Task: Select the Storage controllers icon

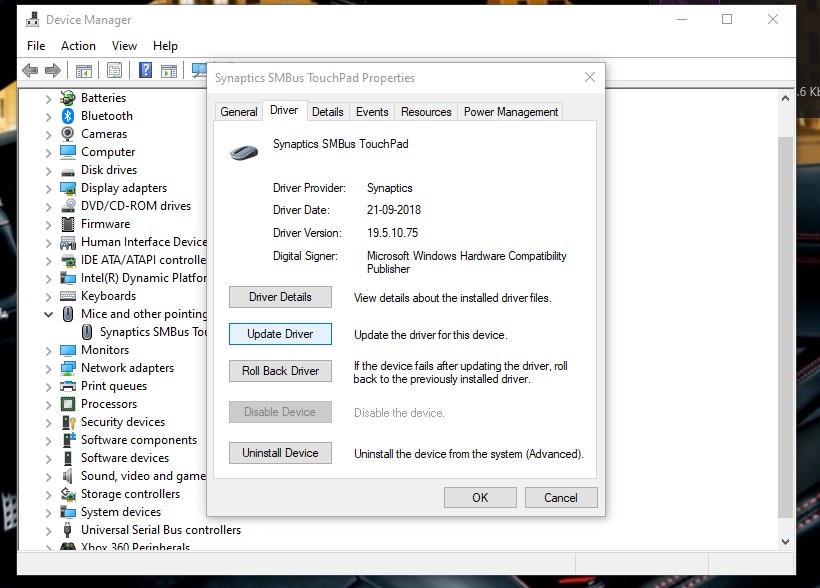Action: (x=68, y=494)
